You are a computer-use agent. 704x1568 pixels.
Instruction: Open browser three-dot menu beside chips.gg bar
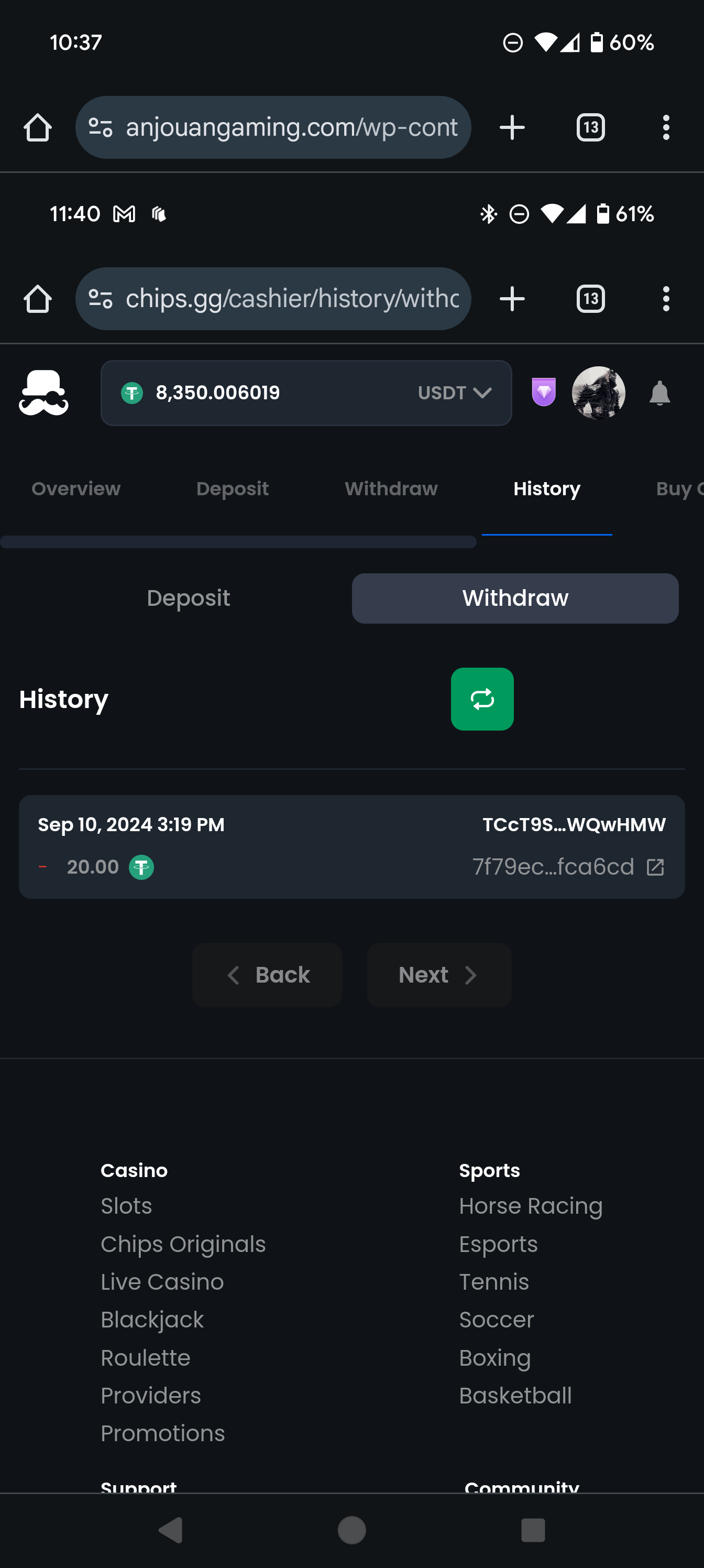[666, 299]
